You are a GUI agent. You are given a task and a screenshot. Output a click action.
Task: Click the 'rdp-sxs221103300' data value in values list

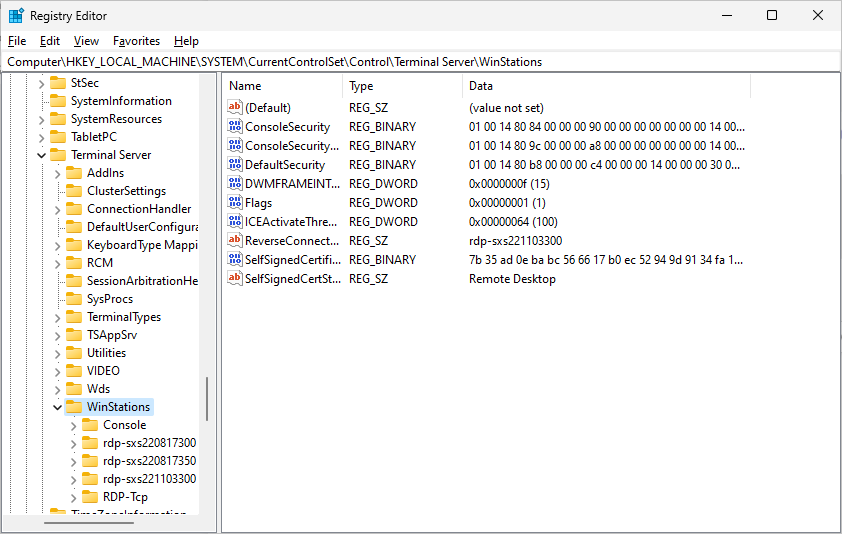pos(516,241)
